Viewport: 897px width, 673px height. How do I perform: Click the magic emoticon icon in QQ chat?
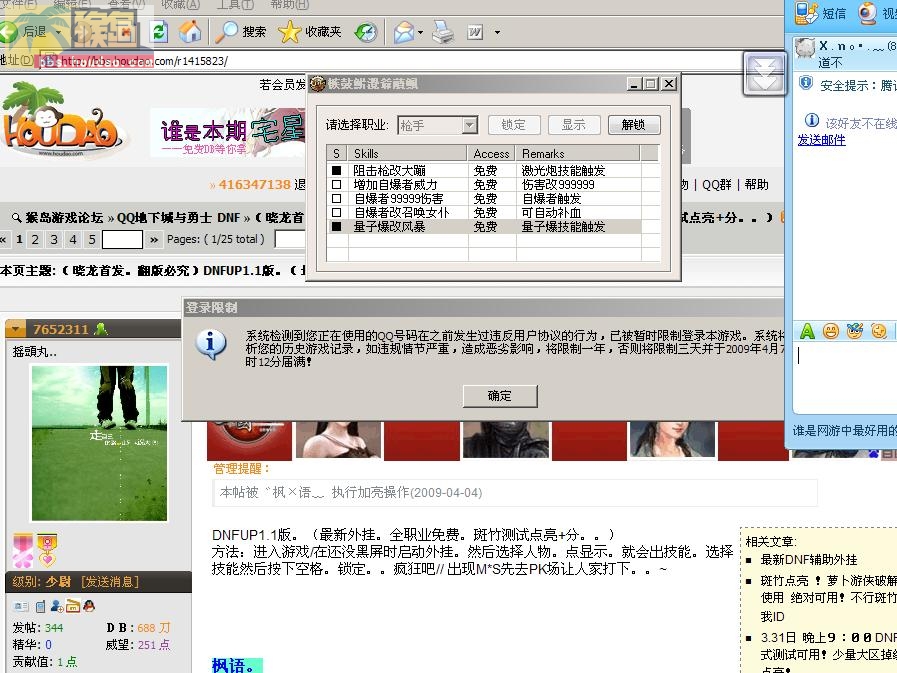855,330
